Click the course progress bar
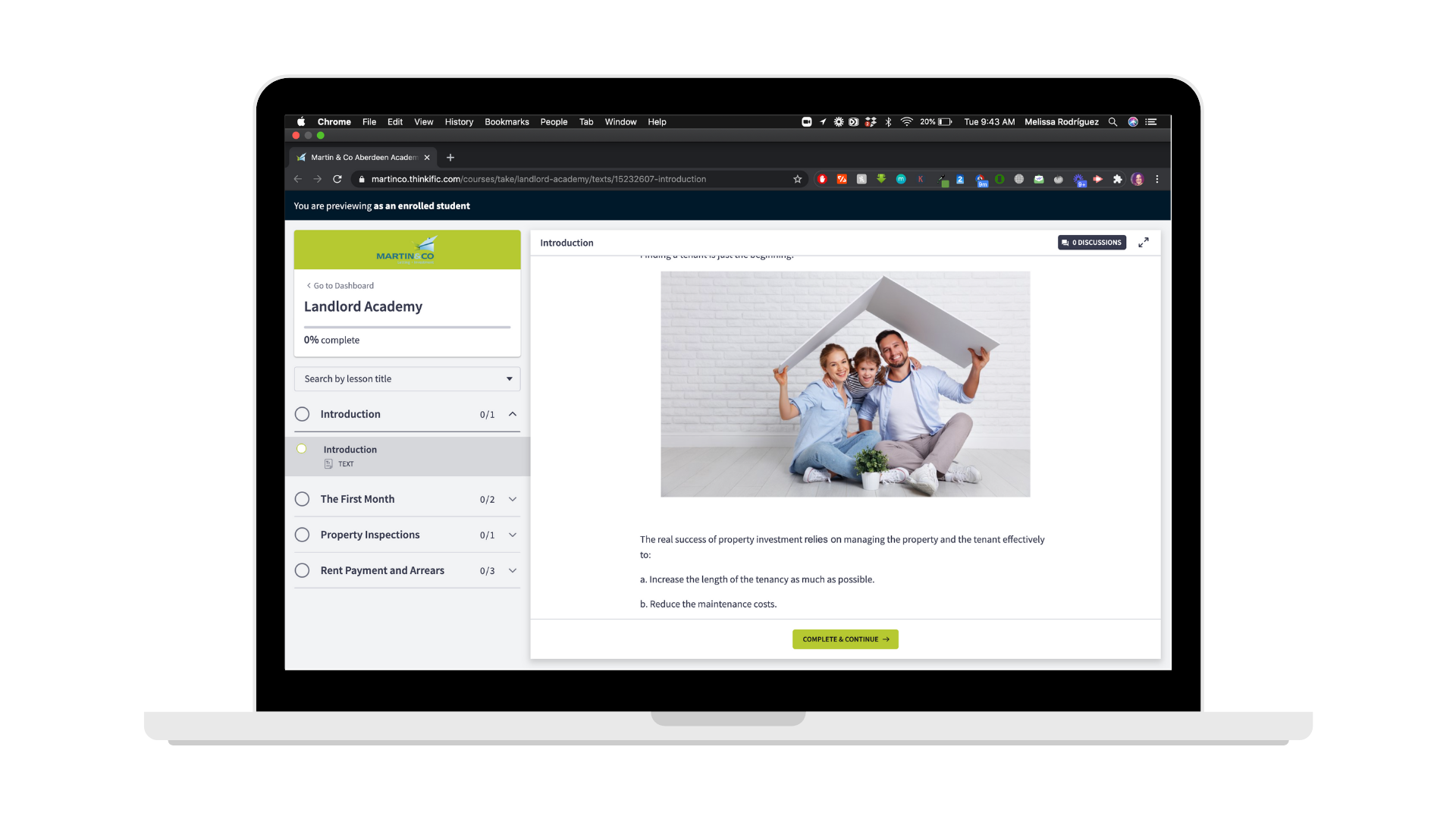 click(407, 327)
